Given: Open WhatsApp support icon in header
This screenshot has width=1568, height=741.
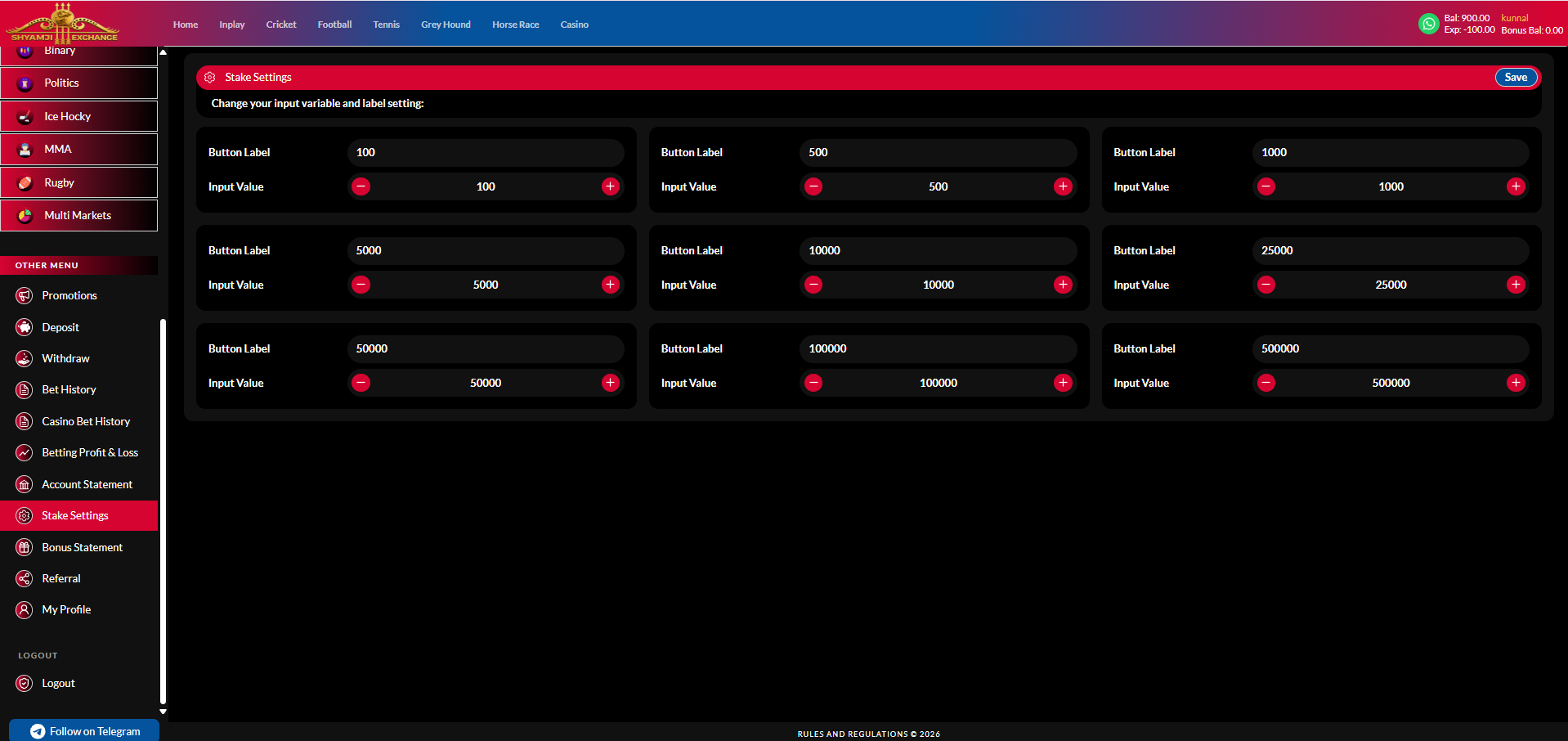Looking at the screenshot, I should [x=1428, y=24].
